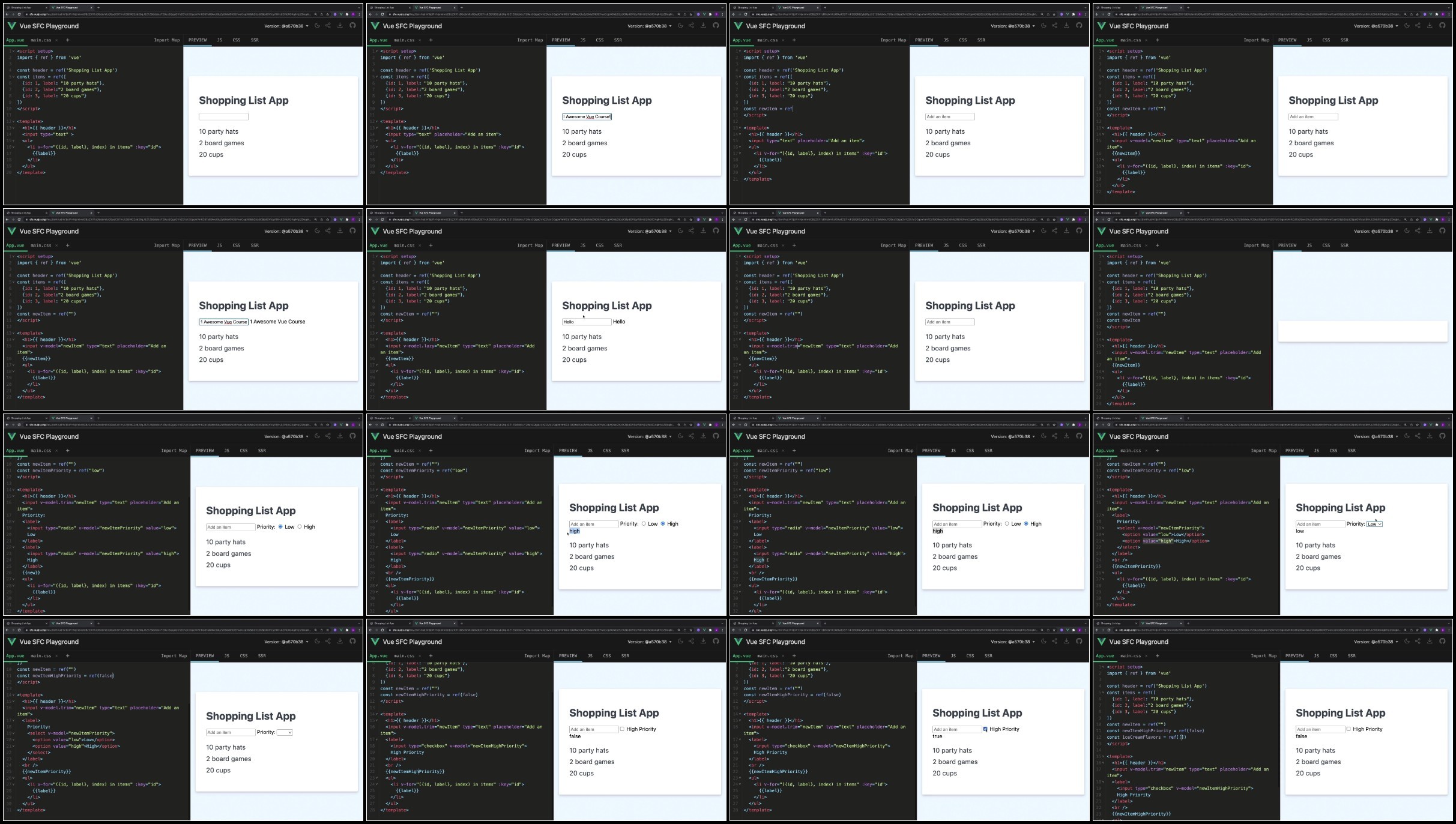
Task: Click share icon in frame with blank white preview
Action: [1418, 231]
